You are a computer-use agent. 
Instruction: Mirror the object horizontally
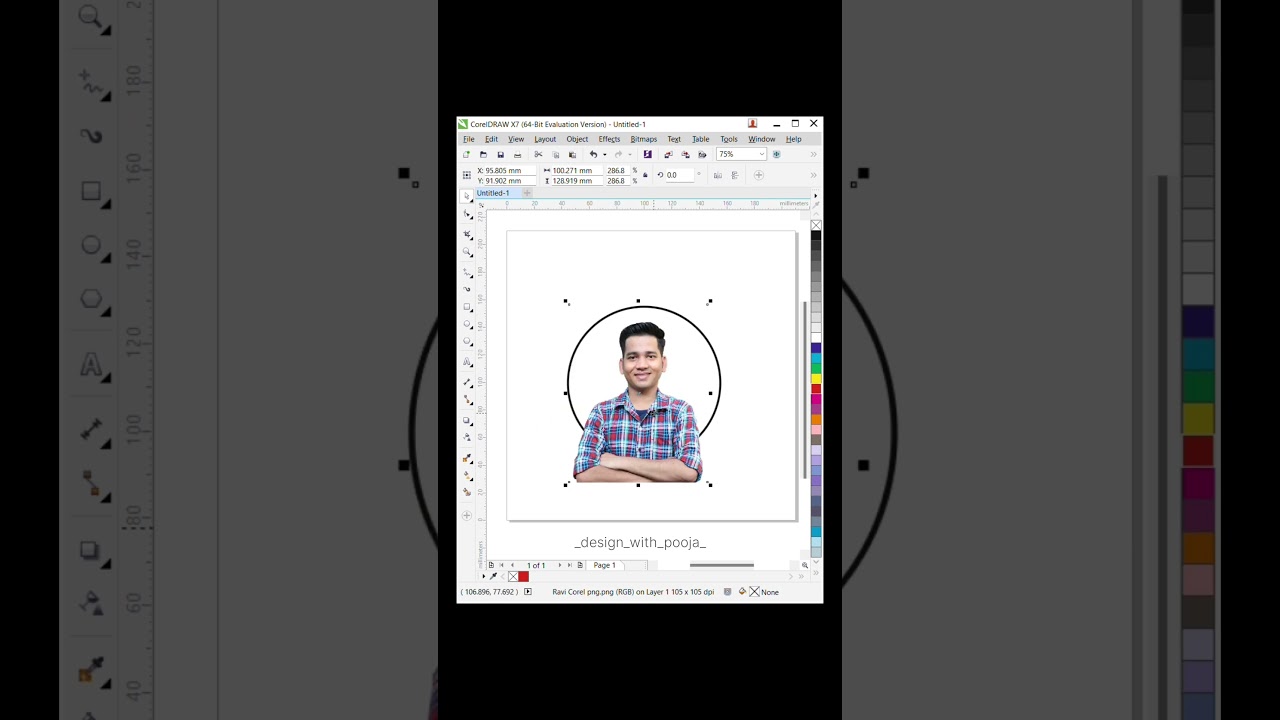click(x=717, y=175)
